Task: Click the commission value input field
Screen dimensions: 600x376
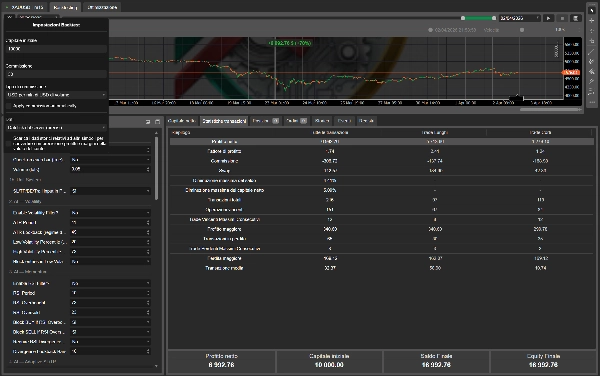Action: point(56,74)
